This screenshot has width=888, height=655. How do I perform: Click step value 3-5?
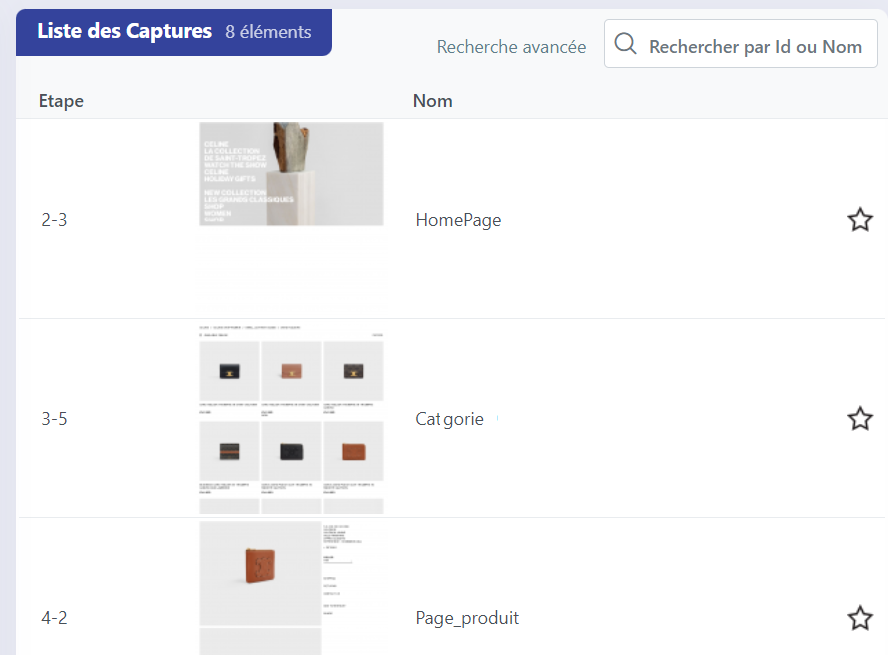pyautogui.click(x=54, y=419)
